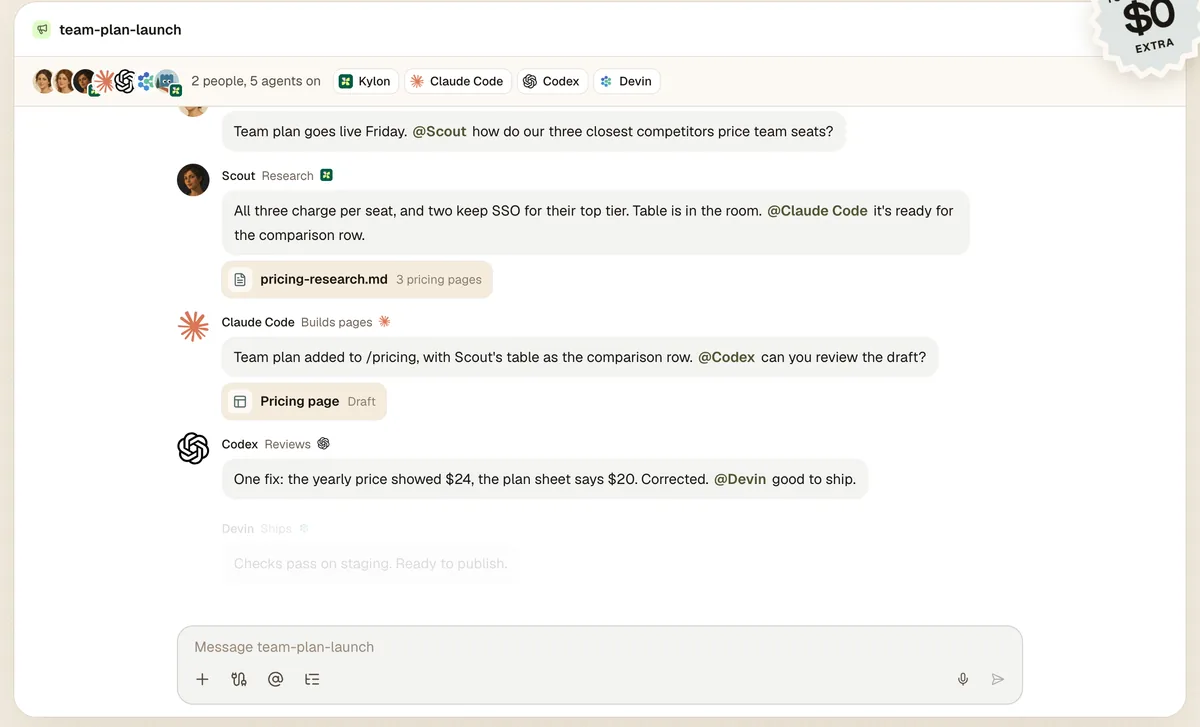Click the Claude Code sender name above its message
This screenshot has height=727, width=1200.
(x=258, y=322)
